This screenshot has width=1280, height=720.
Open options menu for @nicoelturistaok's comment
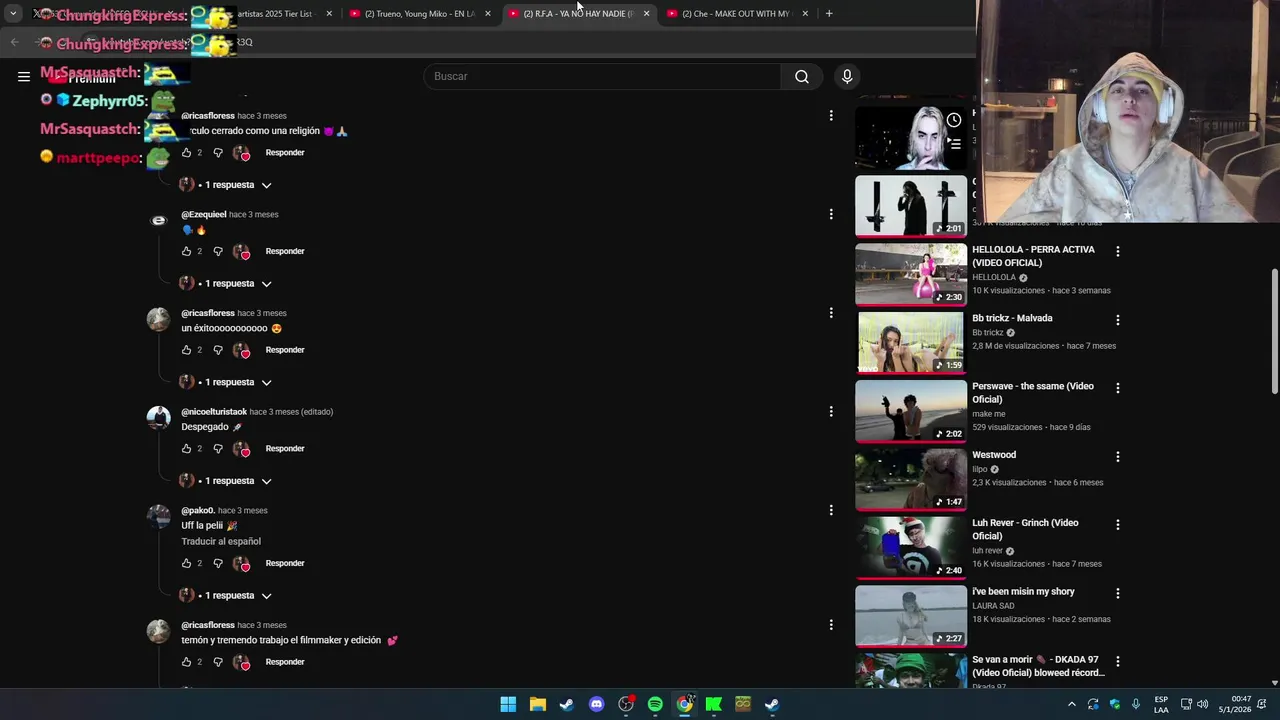831,411
